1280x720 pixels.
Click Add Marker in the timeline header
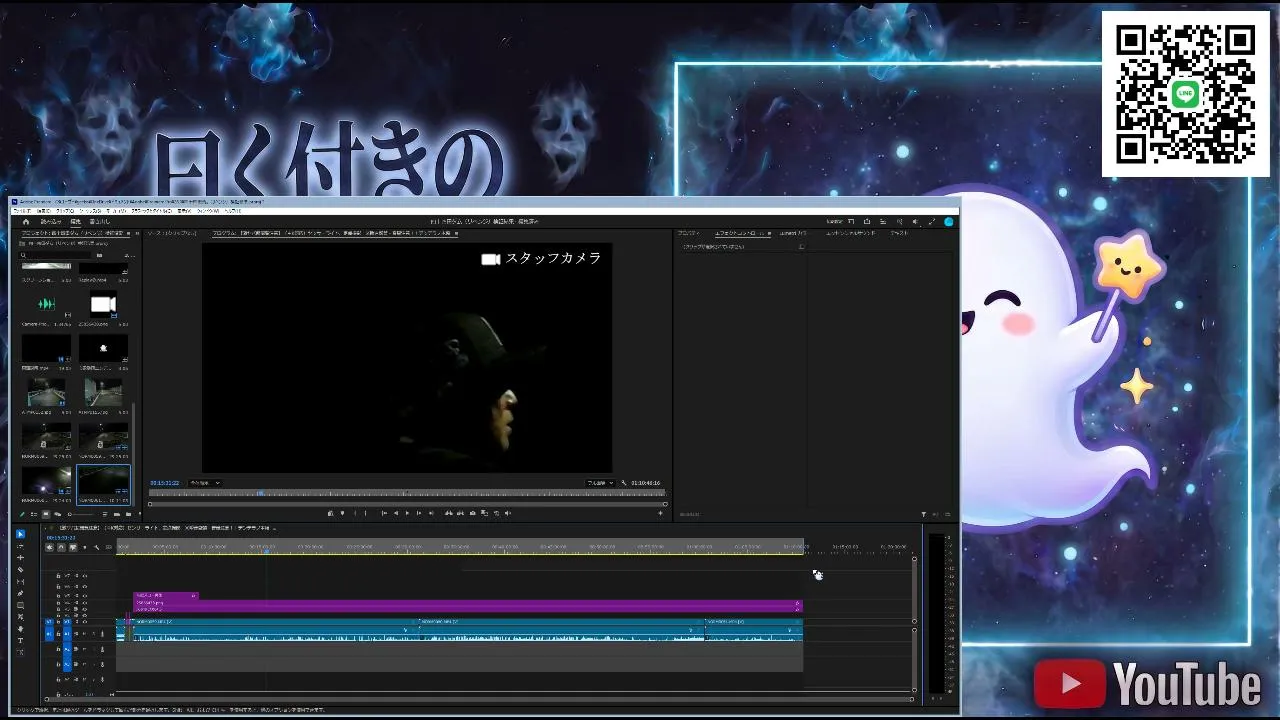tap(85, 547)
